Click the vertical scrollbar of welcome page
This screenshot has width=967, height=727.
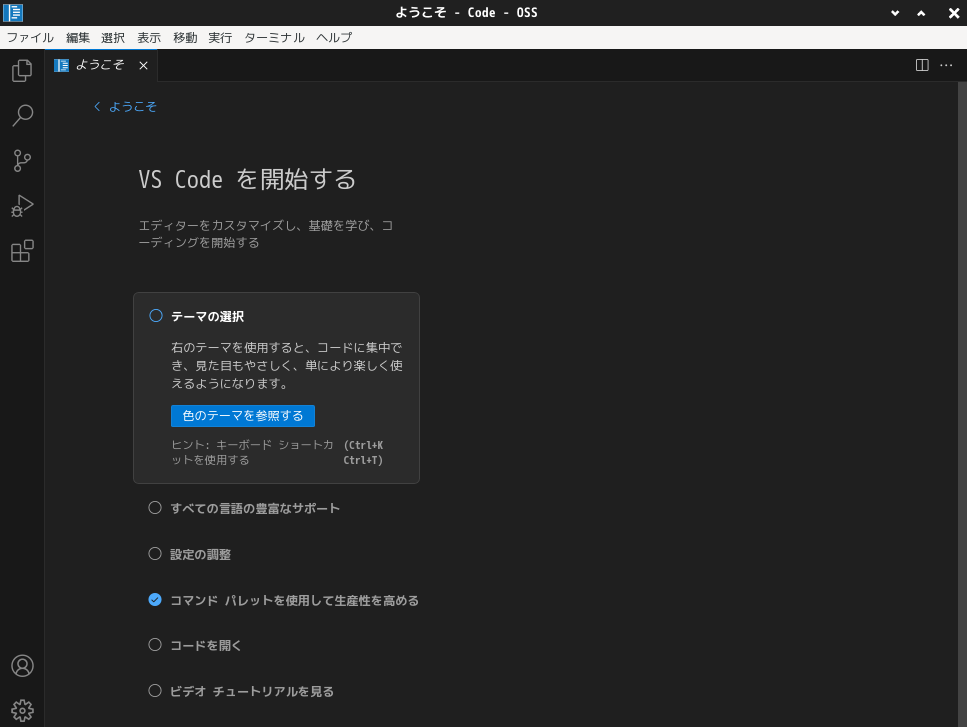962,404
